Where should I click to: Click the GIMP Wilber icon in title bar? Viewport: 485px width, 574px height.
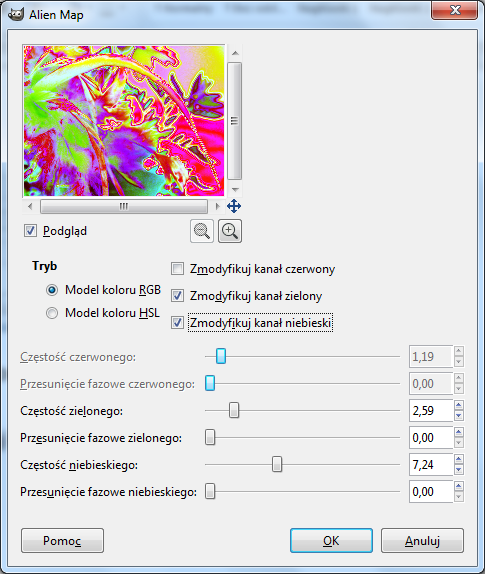pyautogui.click(x=15, y=15)
